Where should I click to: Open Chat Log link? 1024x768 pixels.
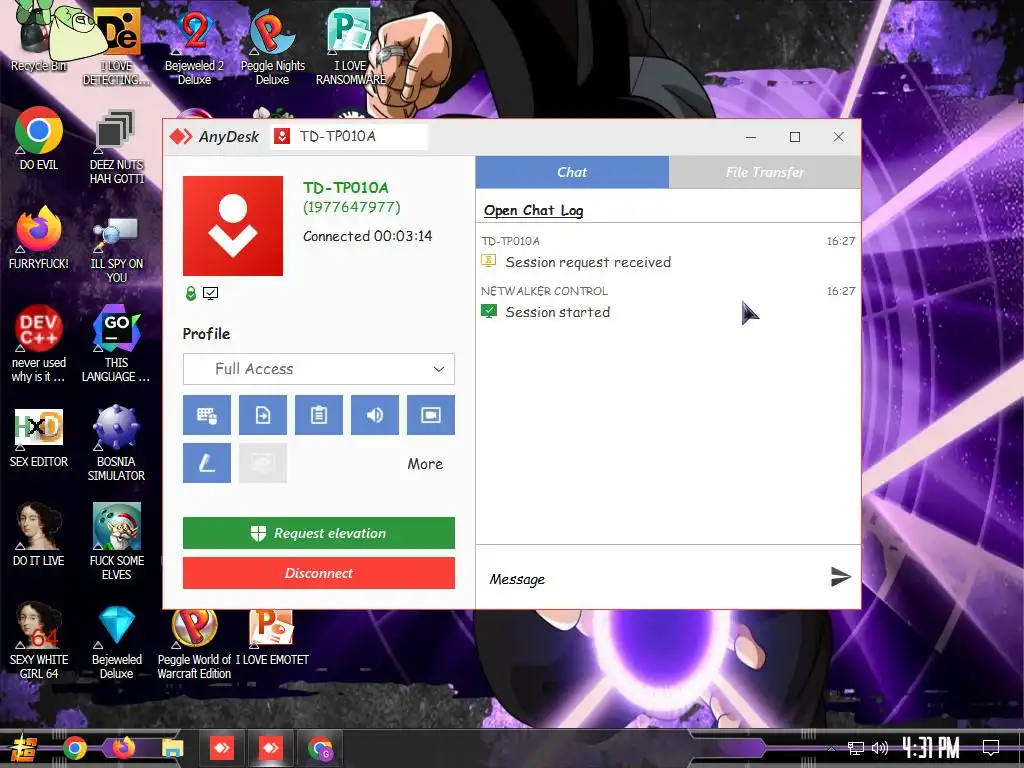click(533, 210)
